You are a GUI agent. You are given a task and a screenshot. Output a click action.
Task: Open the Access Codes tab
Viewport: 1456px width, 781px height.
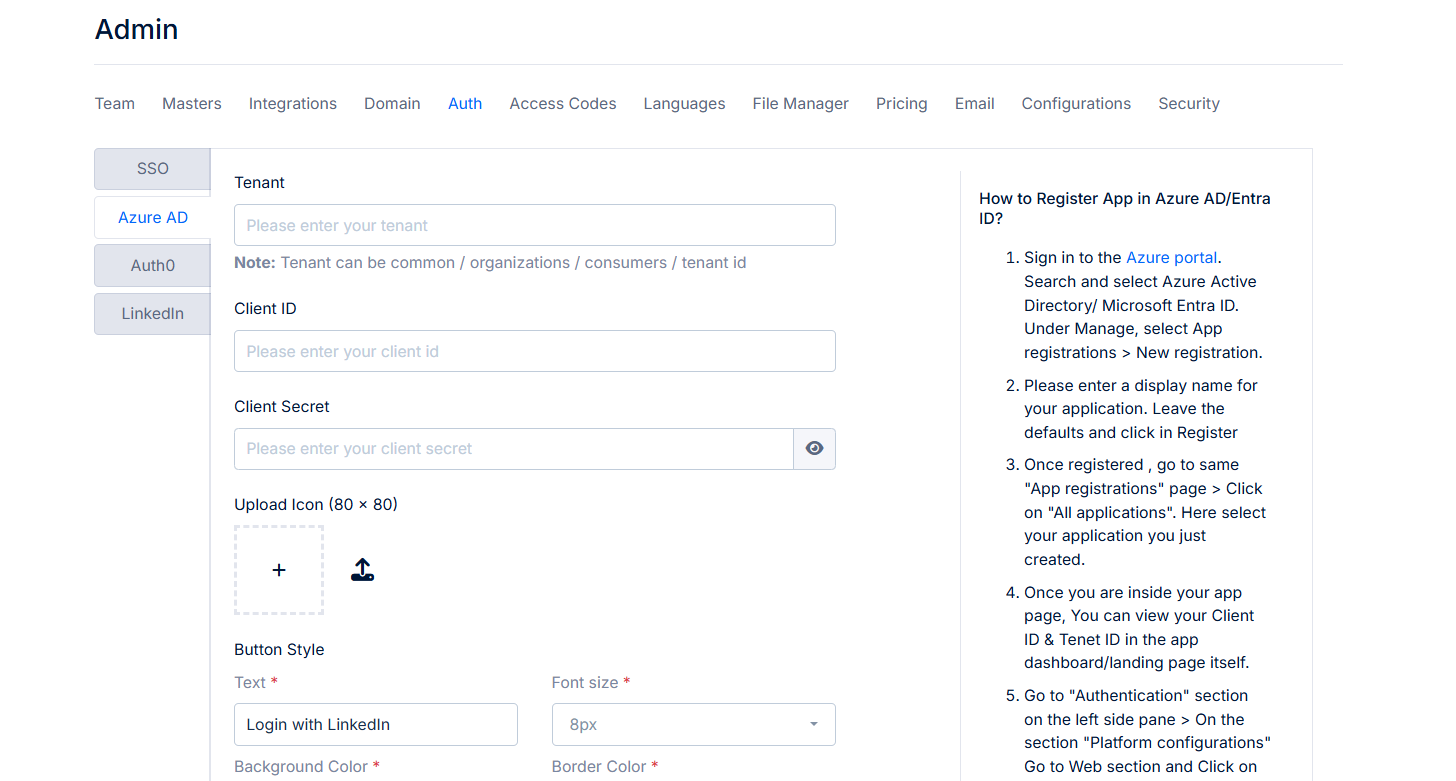[x=563, y=104]
